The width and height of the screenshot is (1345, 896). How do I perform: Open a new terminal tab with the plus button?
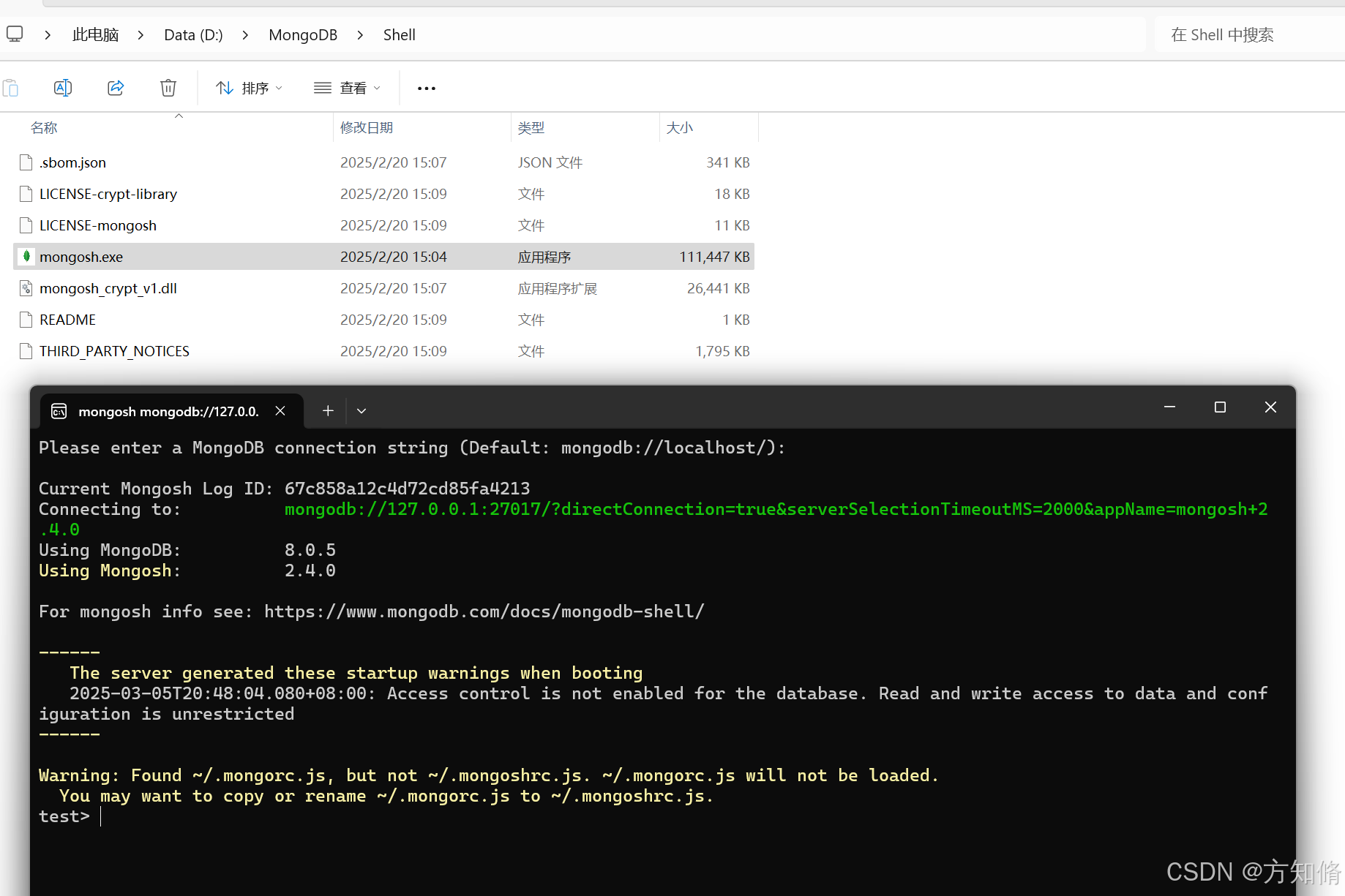(327, 410)
